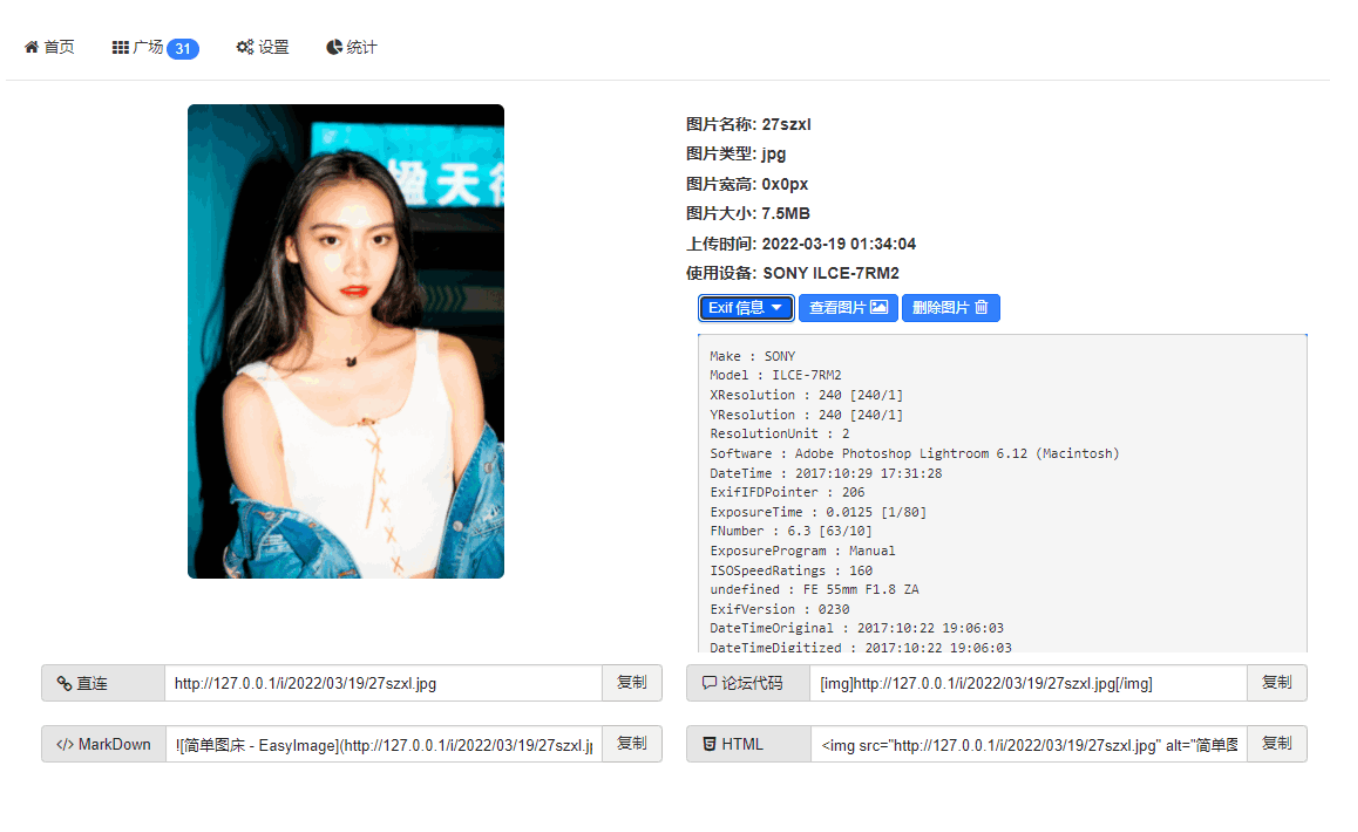Click the ExifIFDPointer : 206 line

(x=788, y=492)
